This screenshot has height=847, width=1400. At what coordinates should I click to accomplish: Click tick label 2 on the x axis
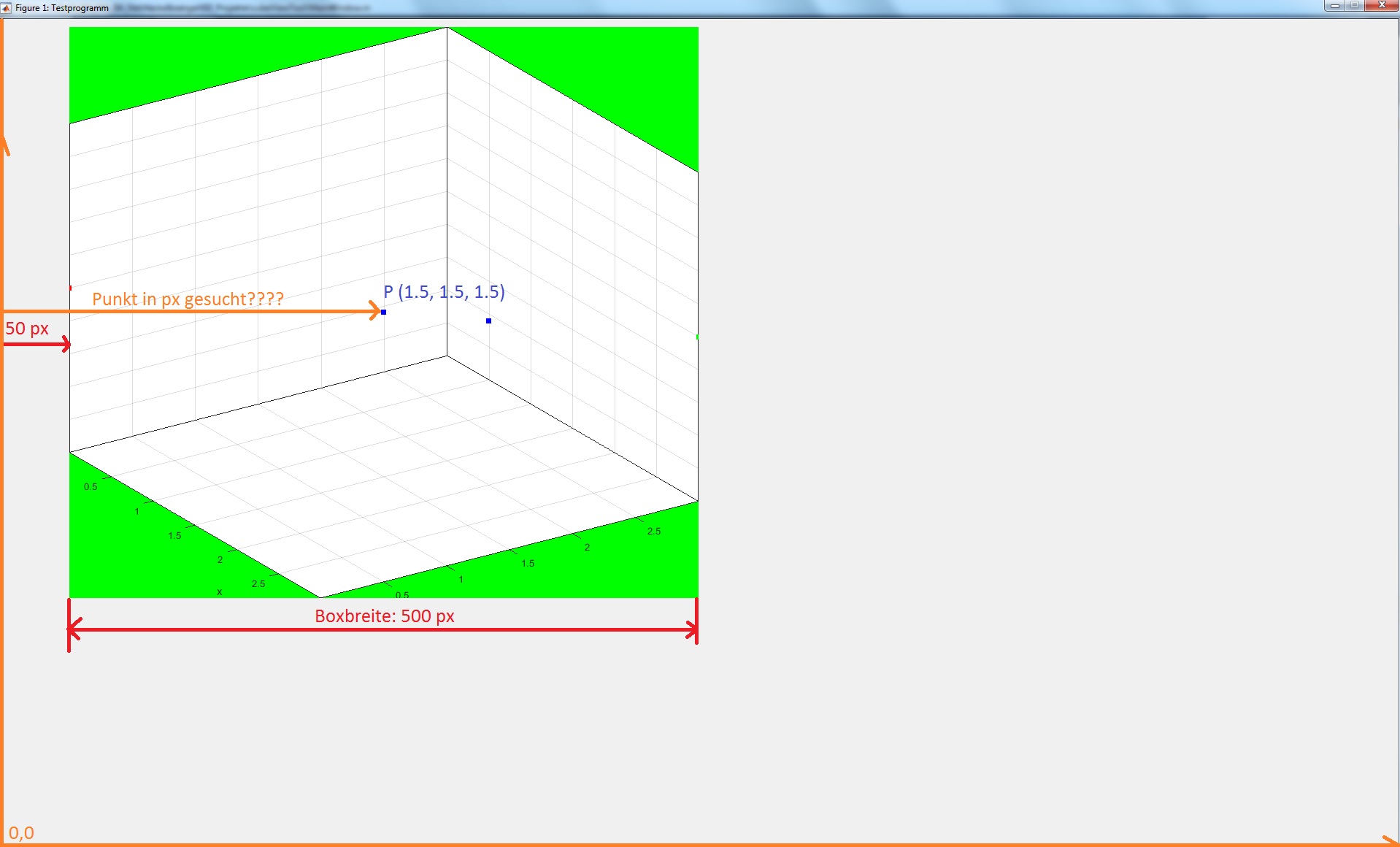[220, 560]
